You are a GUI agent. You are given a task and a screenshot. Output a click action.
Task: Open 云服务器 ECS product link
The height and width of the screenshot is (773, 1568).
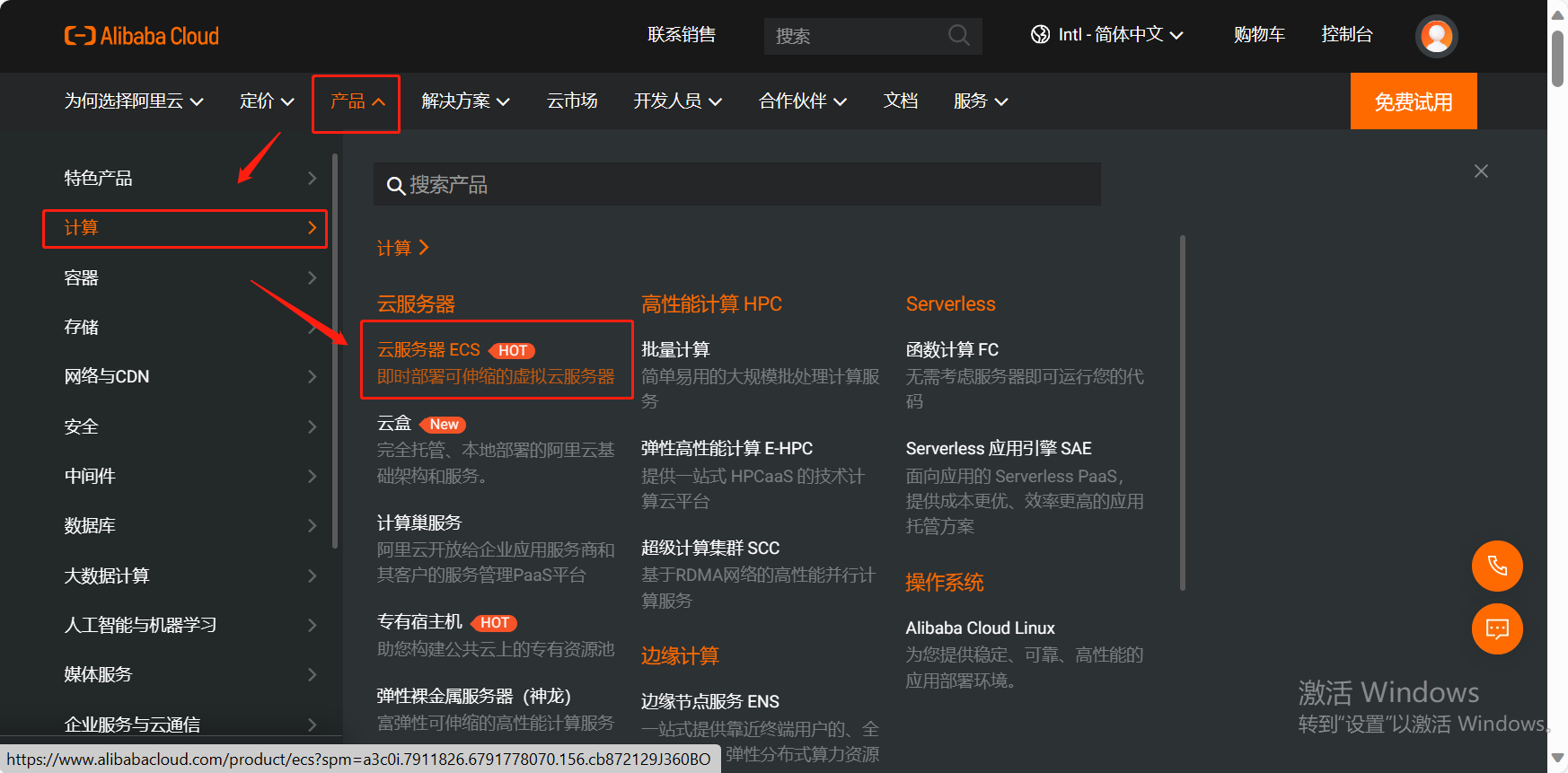point(428,349)
